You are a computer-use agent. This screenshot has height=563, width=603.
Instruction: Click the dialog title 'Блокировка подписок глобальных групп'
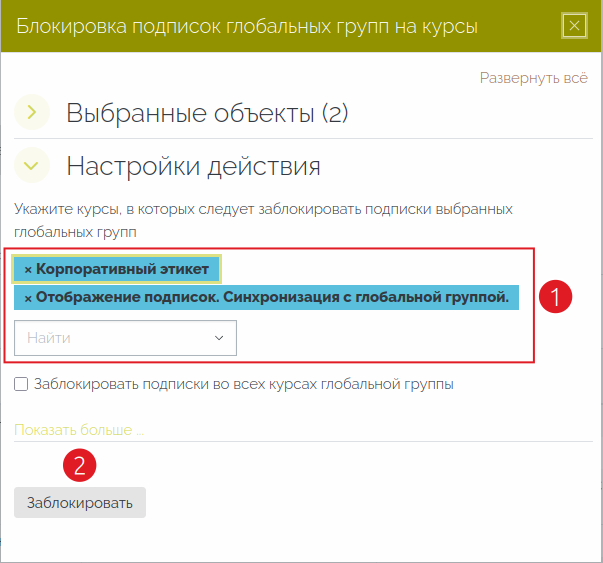pyautogui.click(x=247, y=26)
